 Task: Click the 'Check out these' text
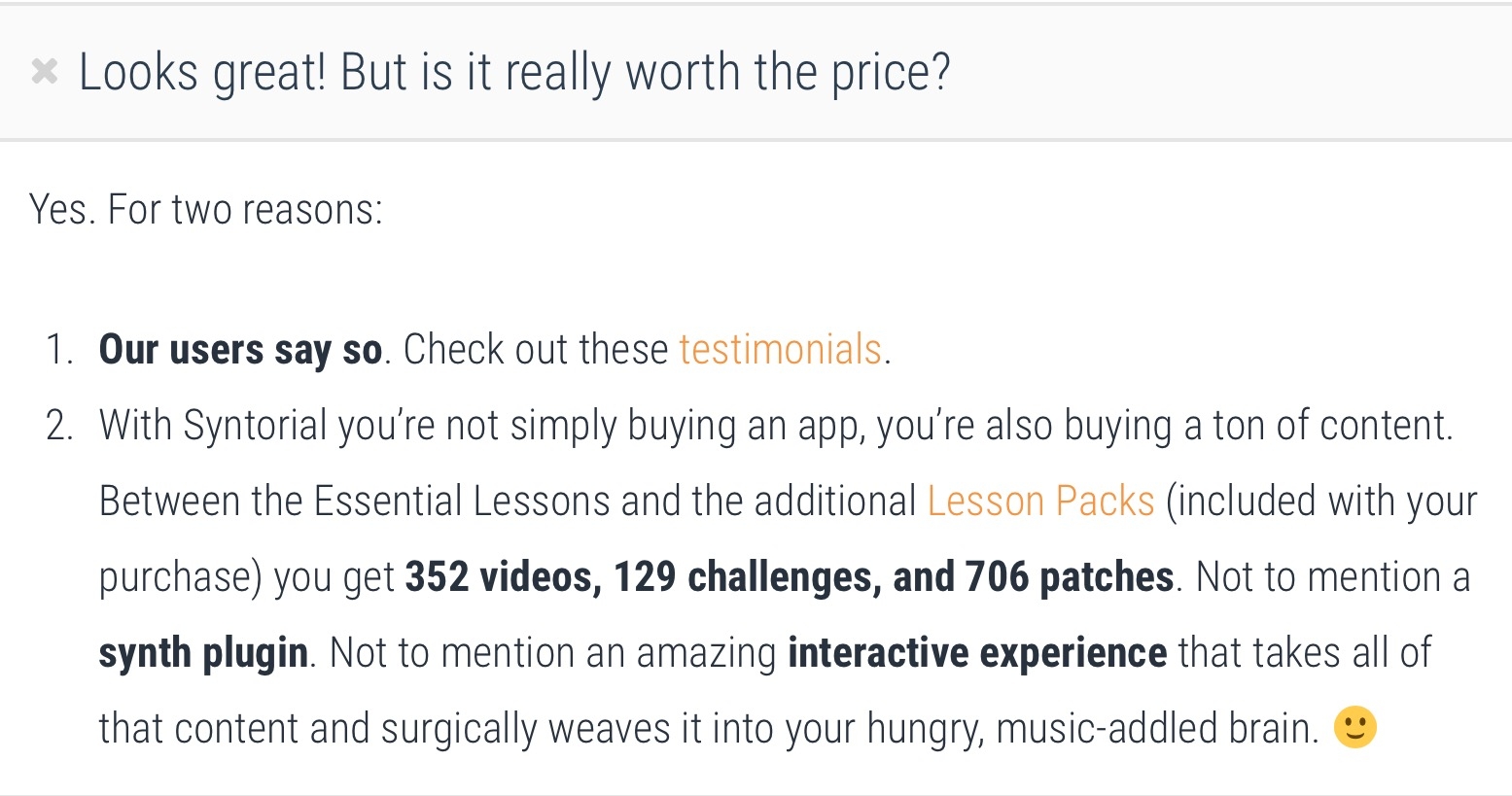tap(536, 350)
